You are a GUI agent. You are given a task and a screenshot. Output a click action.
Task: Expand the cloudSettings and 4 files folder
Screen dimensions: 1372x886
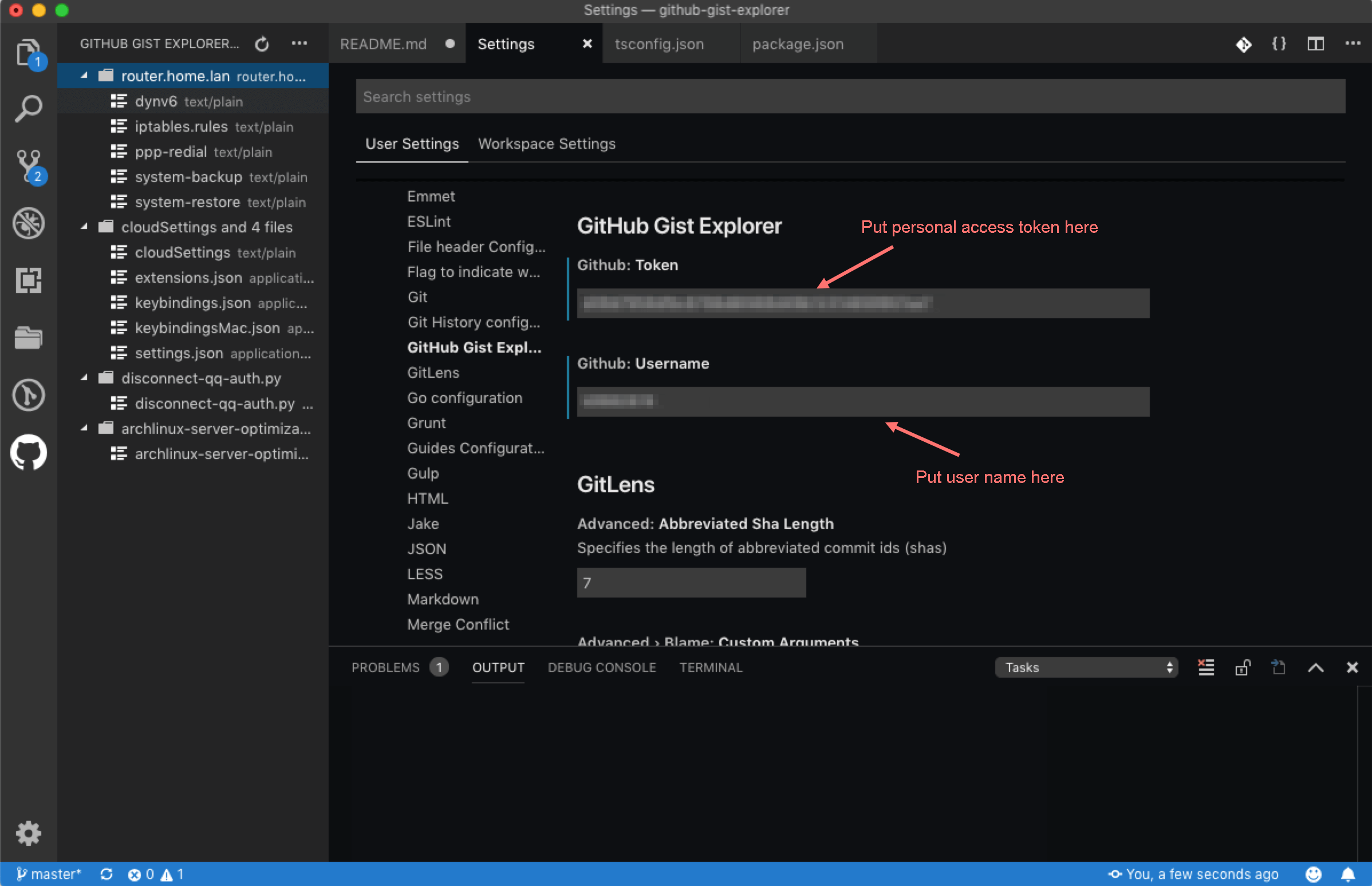tap(88, 228)
